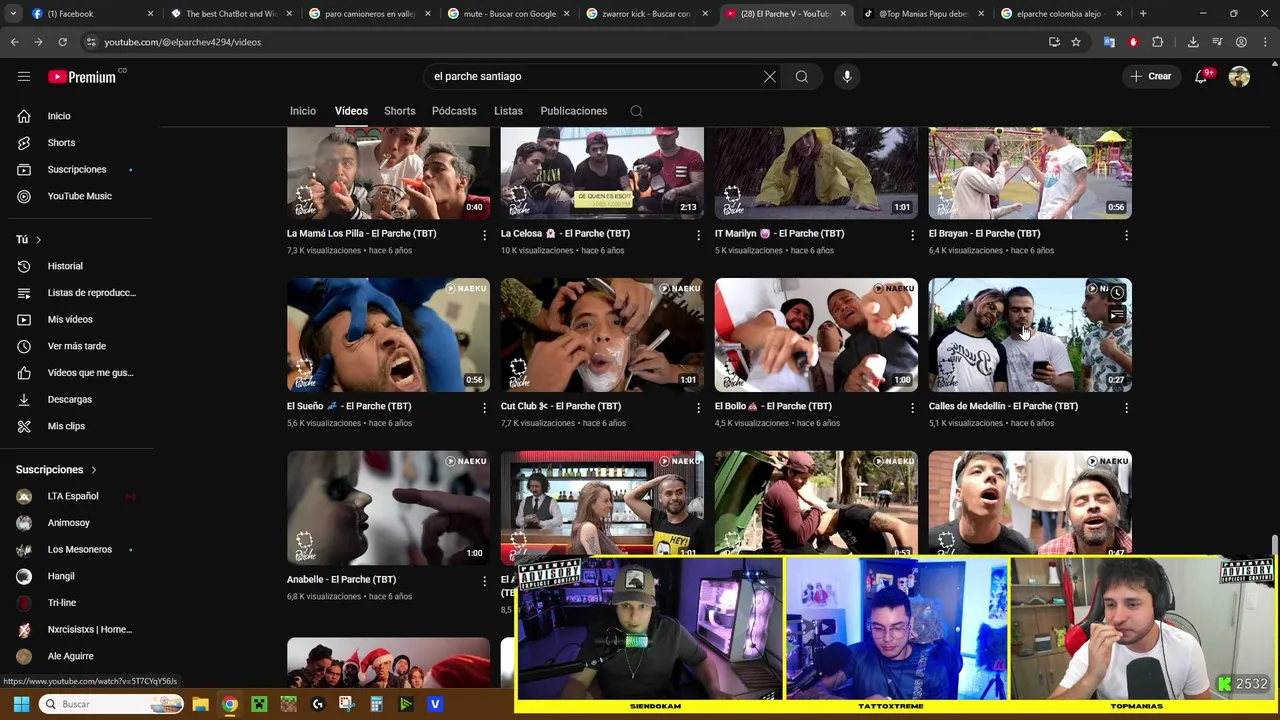Select the channel Vídeos tab

tap(351, 111)
